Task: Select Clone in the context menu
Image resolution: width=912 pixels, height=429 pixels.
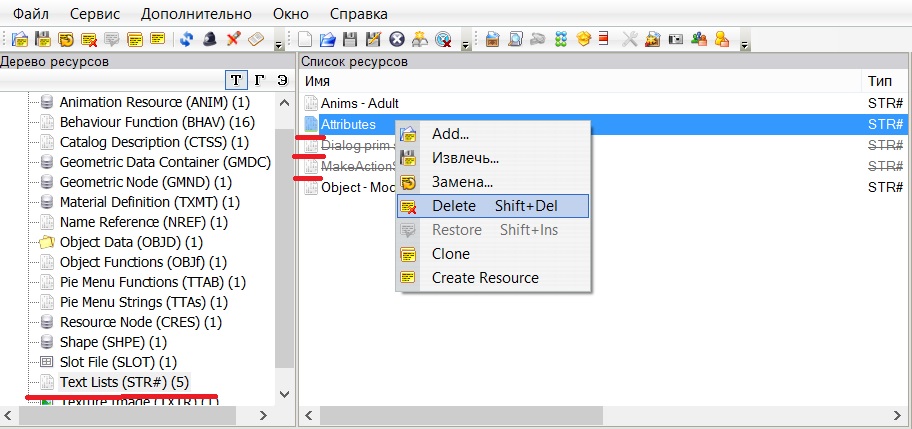Action: coord(450,254)
